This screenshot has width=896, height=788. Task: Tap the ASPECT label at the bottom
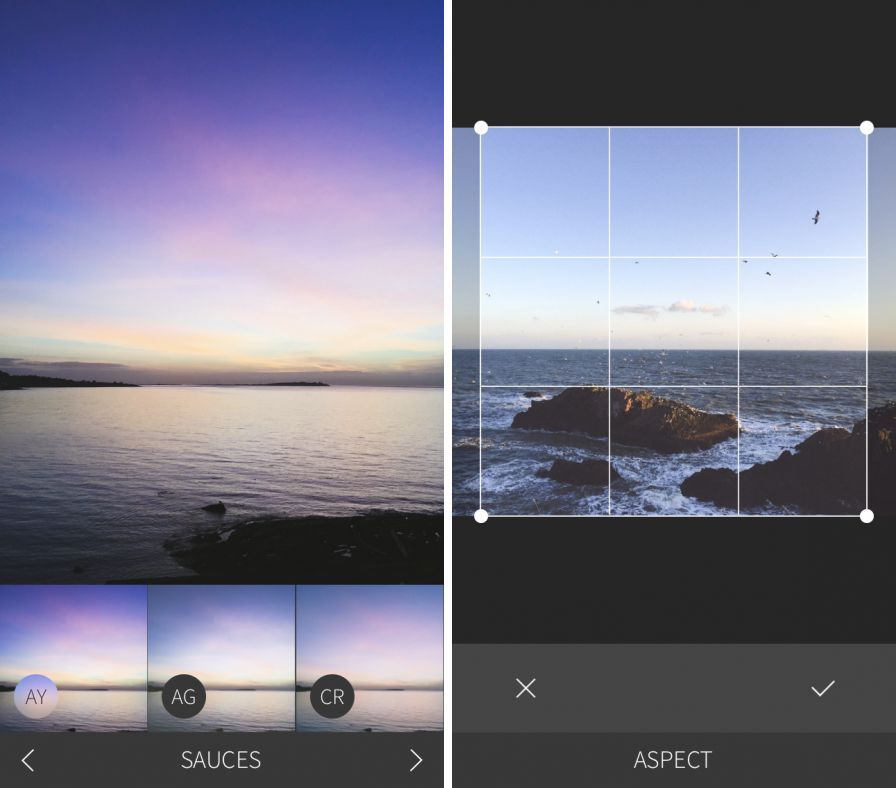click(673, 760)
